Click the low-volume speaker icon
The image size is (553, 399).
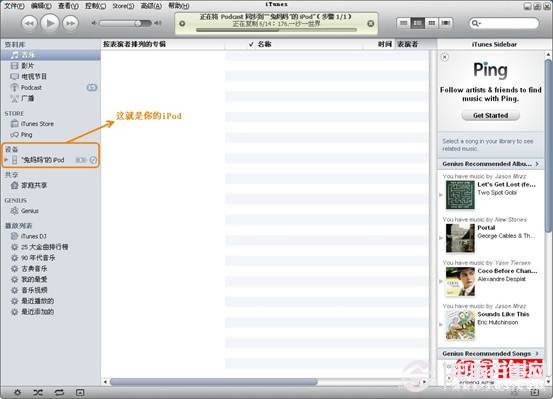tap(94, 23)
